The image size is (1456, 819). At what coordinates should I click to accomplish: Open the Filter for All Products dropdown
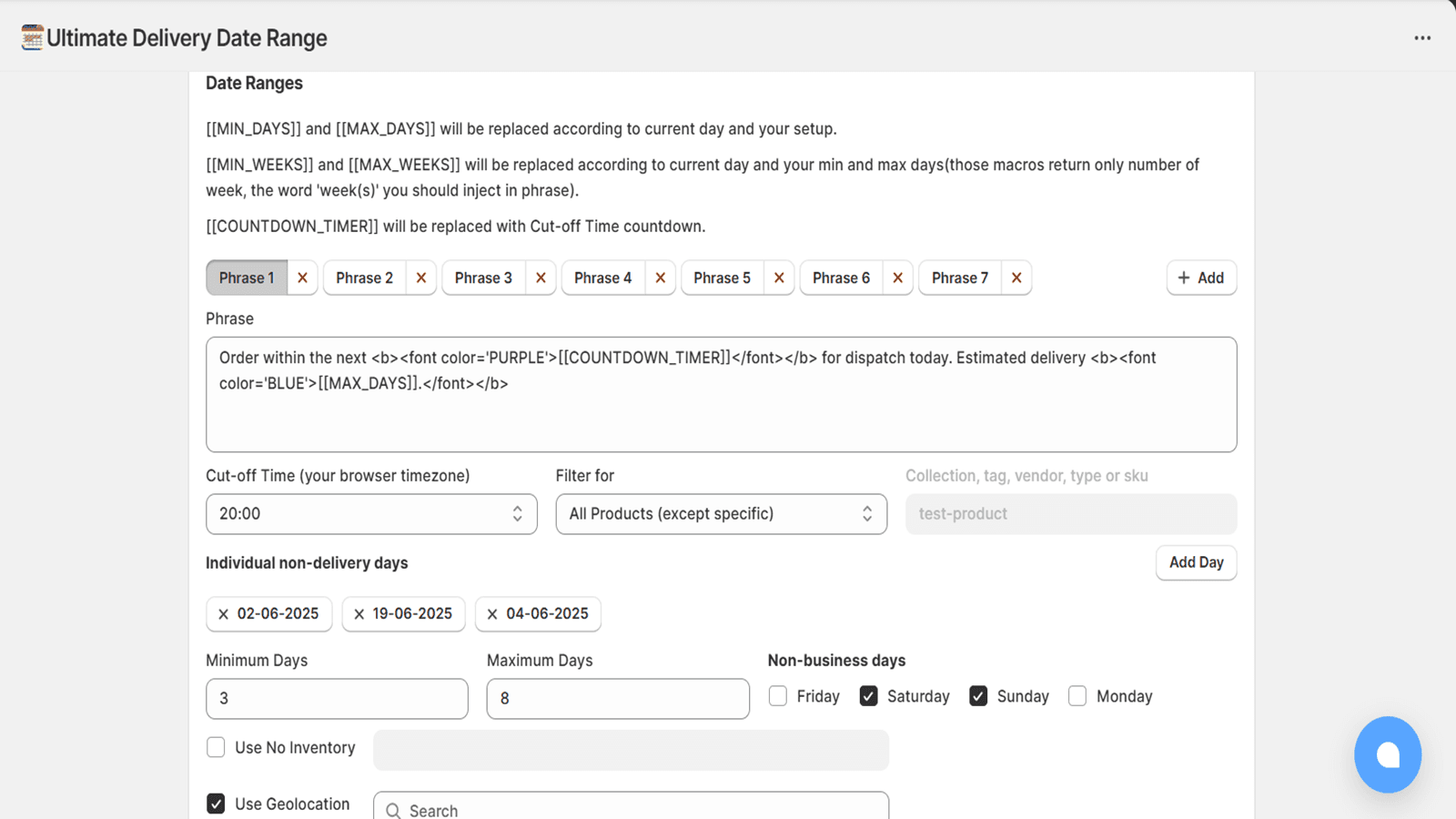pyautogui.click(x=722, y=514)
